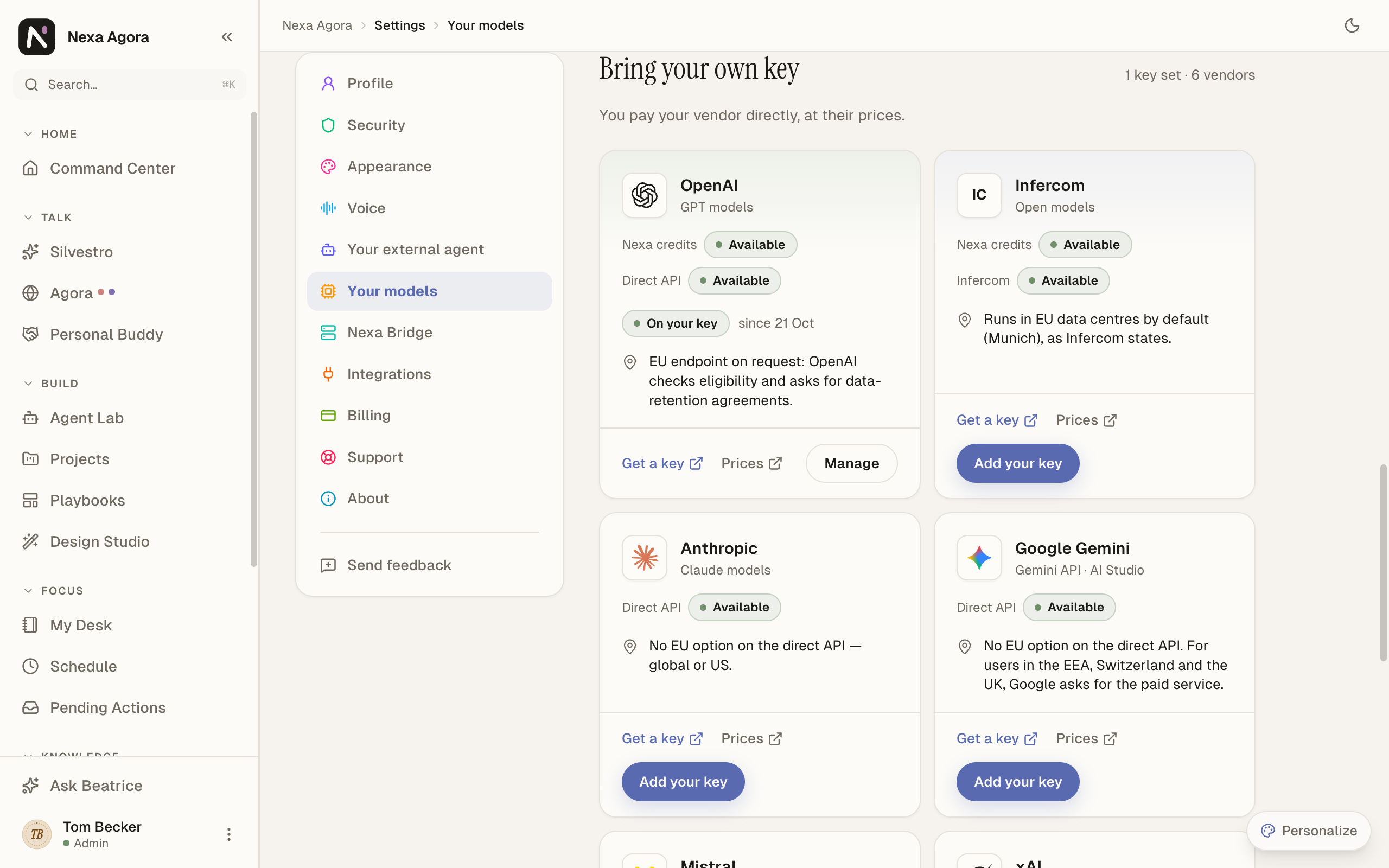
Task: Collapse the FOCUS section
Action: pos(53,591)
